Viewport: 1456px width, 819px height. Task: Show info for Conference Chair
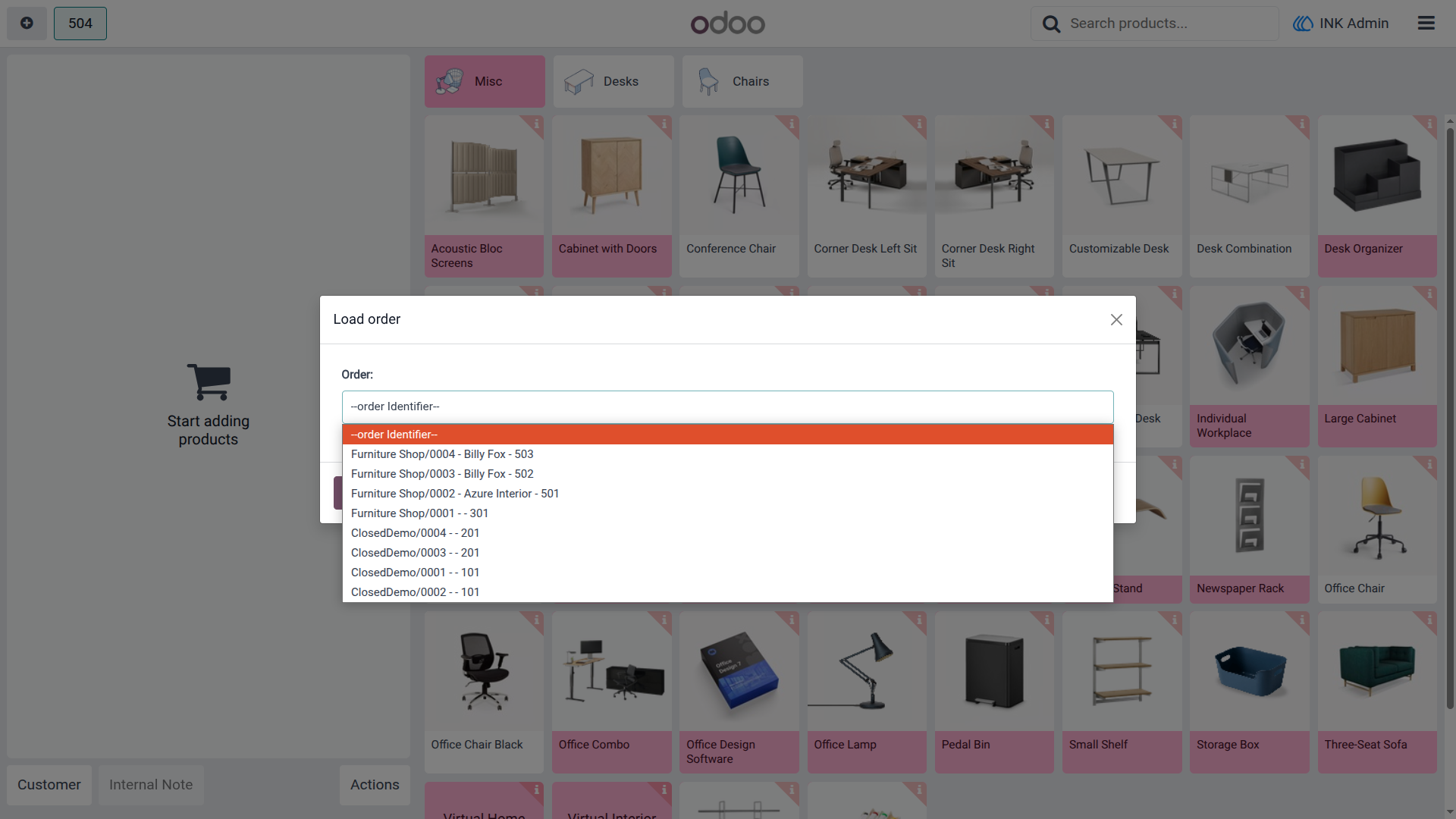[791, 124]
